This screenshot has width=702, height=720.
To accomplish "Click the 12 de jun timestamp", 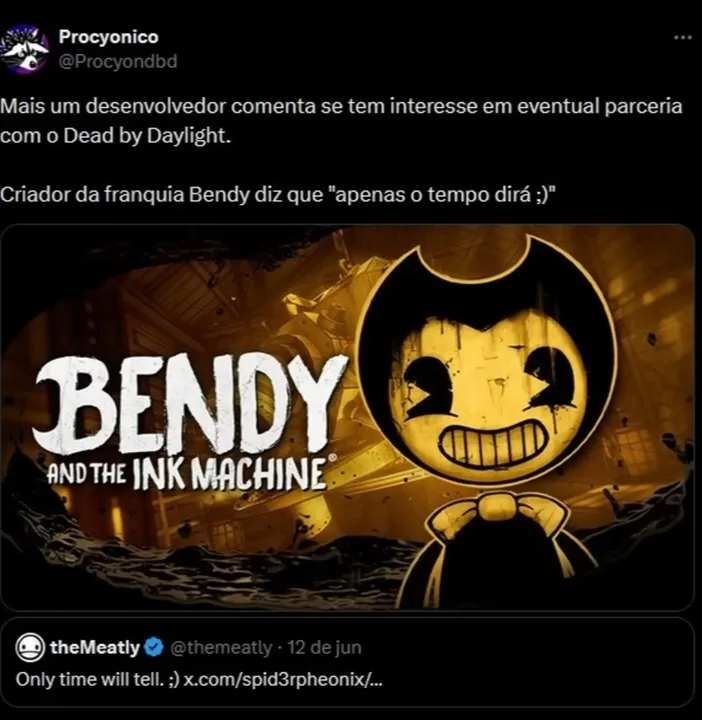I will (x=324, y=647).
